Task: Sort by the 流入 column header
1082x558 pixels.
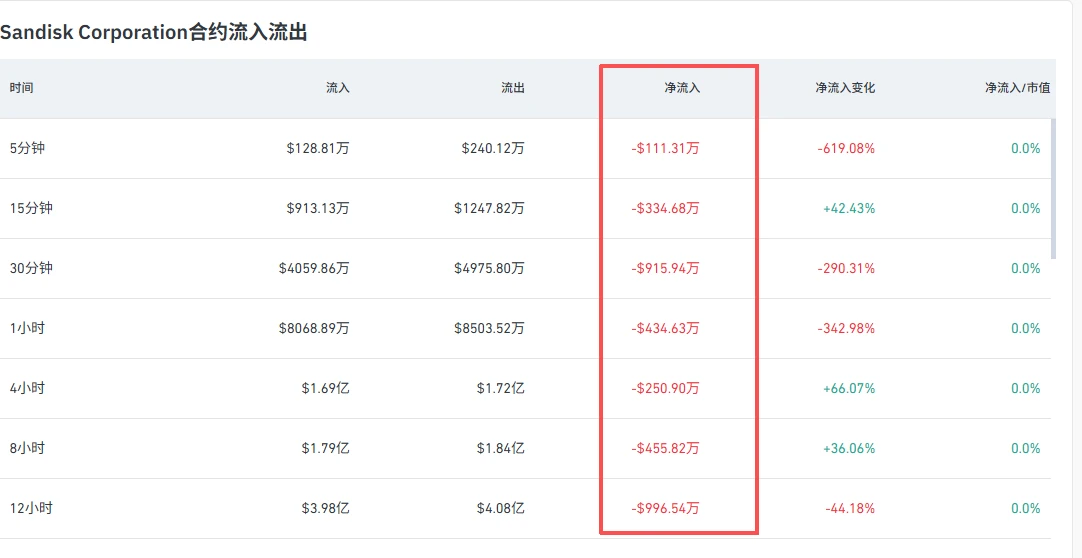Action: coord(338,88)
